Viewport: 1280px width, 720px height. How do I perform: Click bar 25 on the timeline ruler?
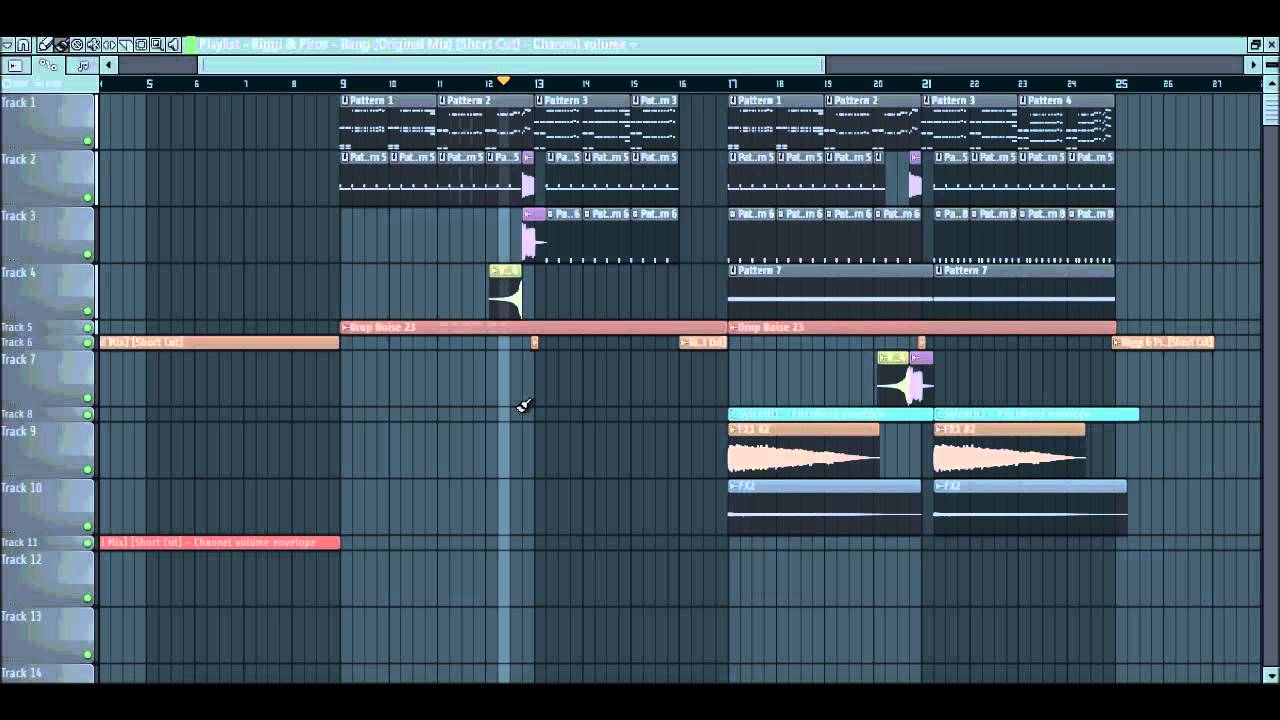click(x=1121, y=84)
